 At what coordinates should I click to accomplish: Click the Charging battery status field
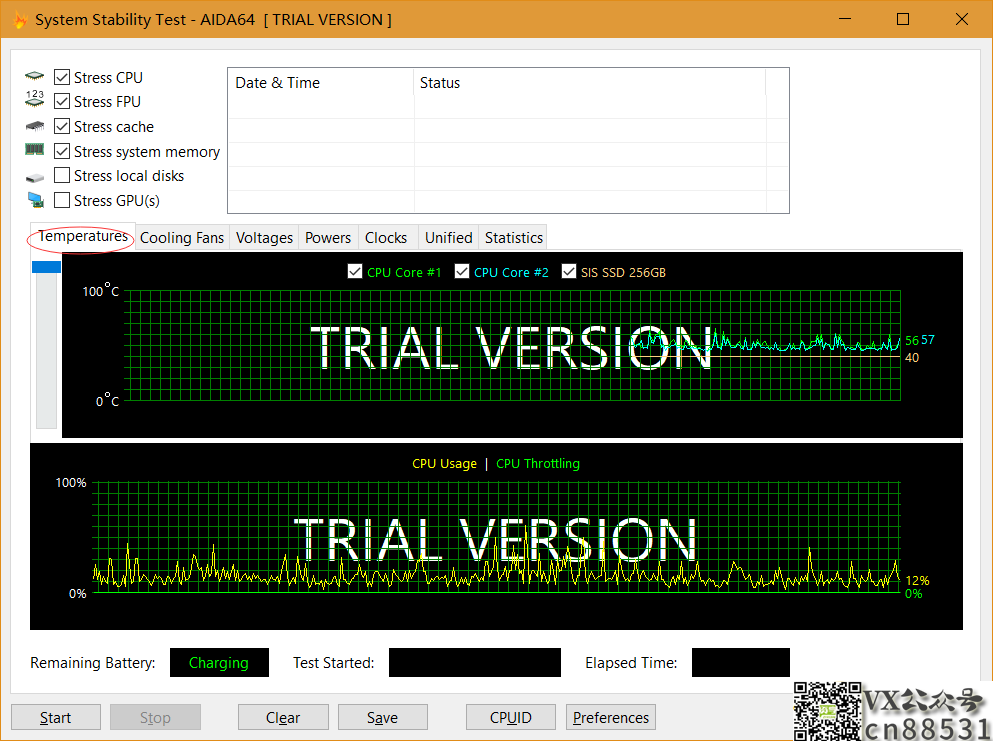(219, 662)
